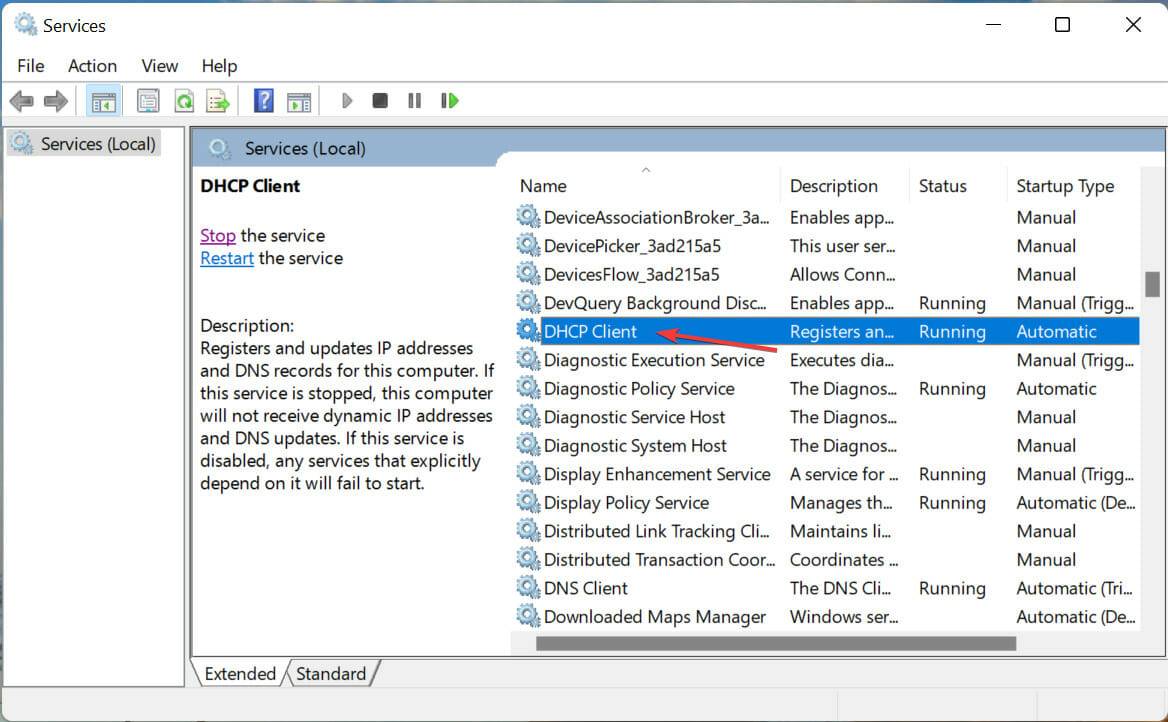The height and width of the screenshot is (722, 1168).
Task: Click the gear icon beside DNS Client
Action: point(528,587)
